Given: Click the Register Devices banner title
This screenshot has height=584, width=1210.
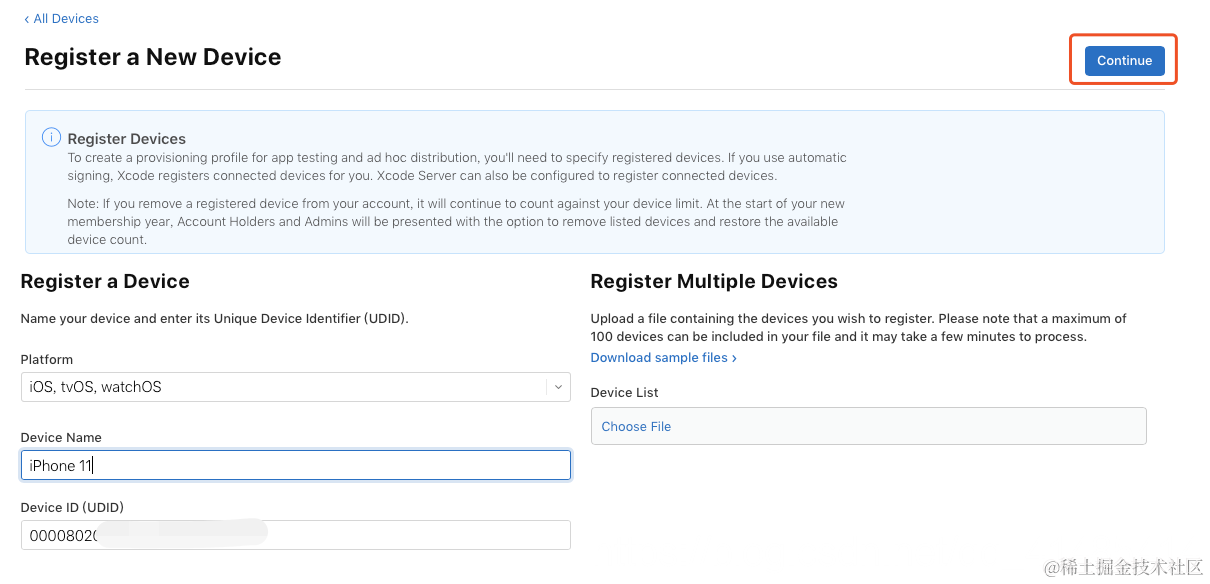Looking at the screenshot, I should pyautogui.click(x=127, y=139).
